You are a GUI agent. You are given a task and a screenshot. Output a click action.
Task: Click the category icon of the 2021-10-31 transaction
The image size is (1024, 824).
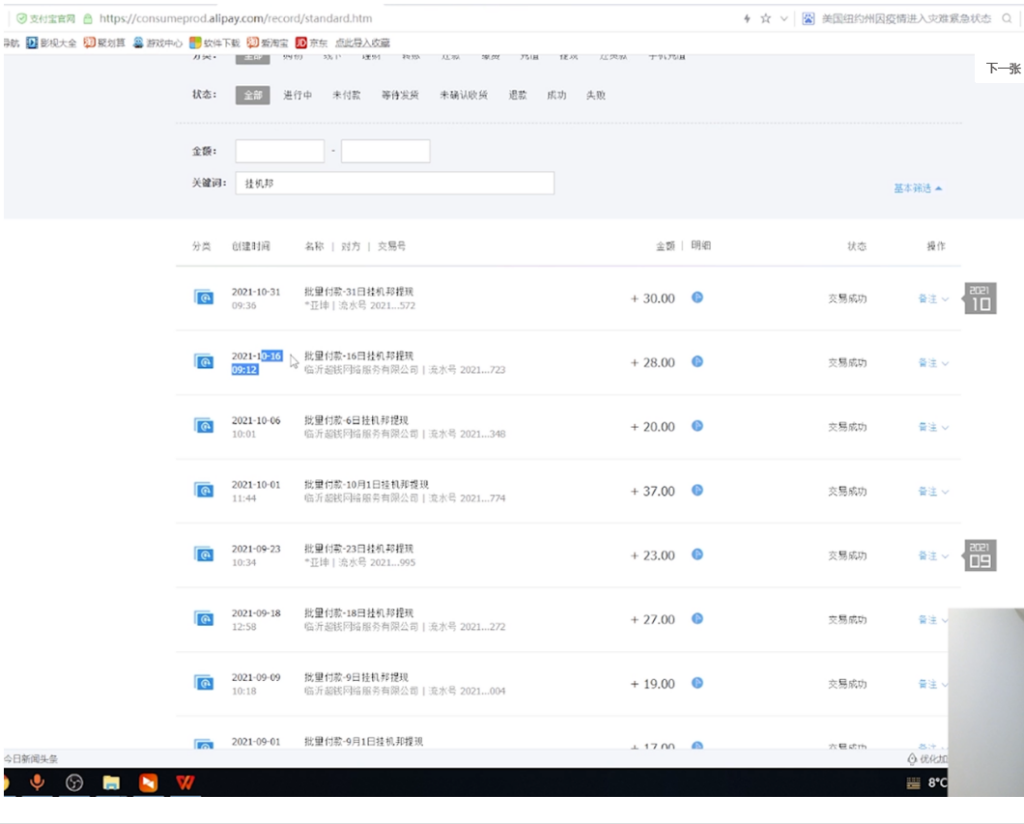[x=204, y=298]
